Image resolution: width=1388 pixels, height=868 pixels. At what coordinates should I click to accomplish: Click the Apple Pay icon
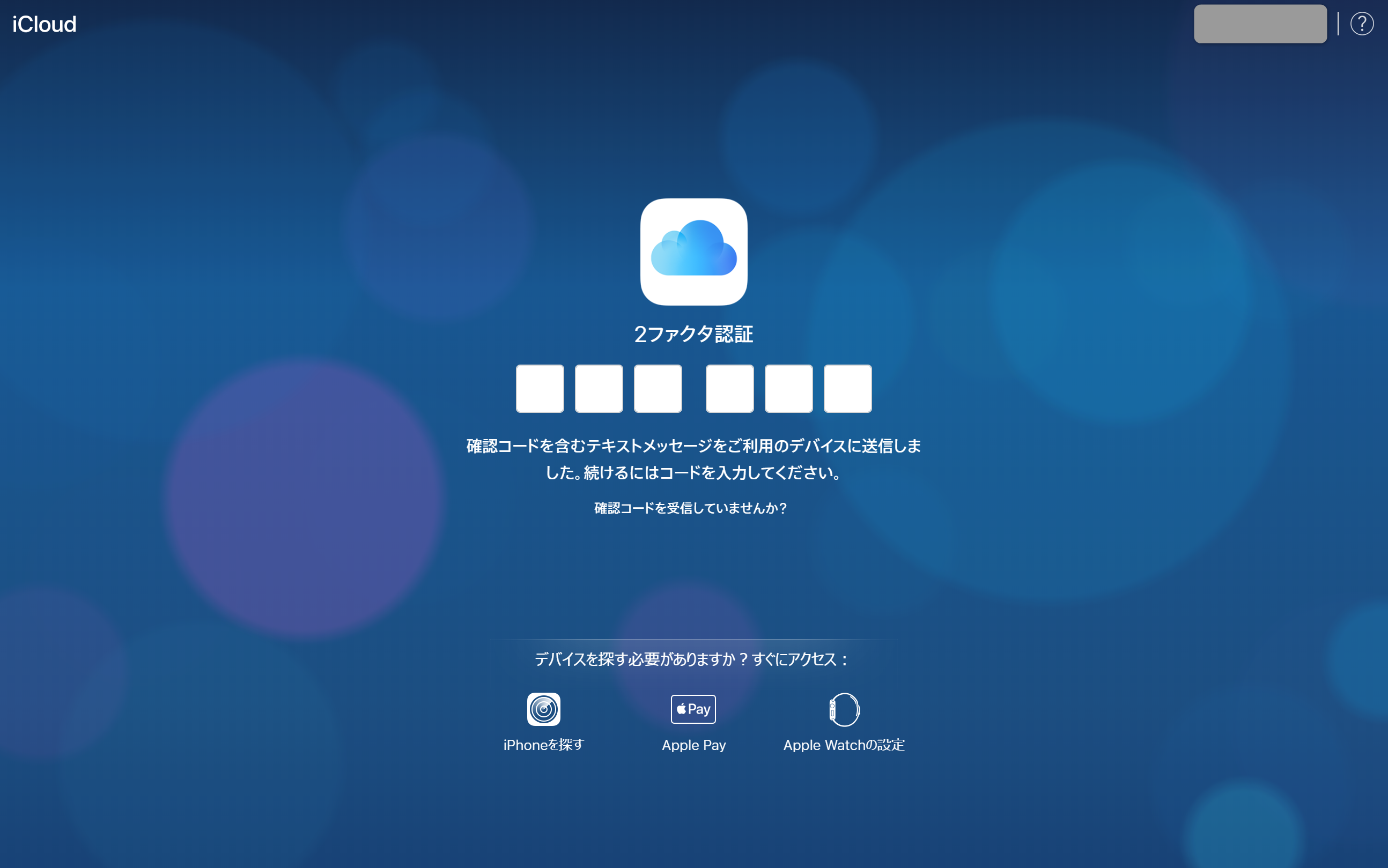pyautogui.click(x=693, y=709)
